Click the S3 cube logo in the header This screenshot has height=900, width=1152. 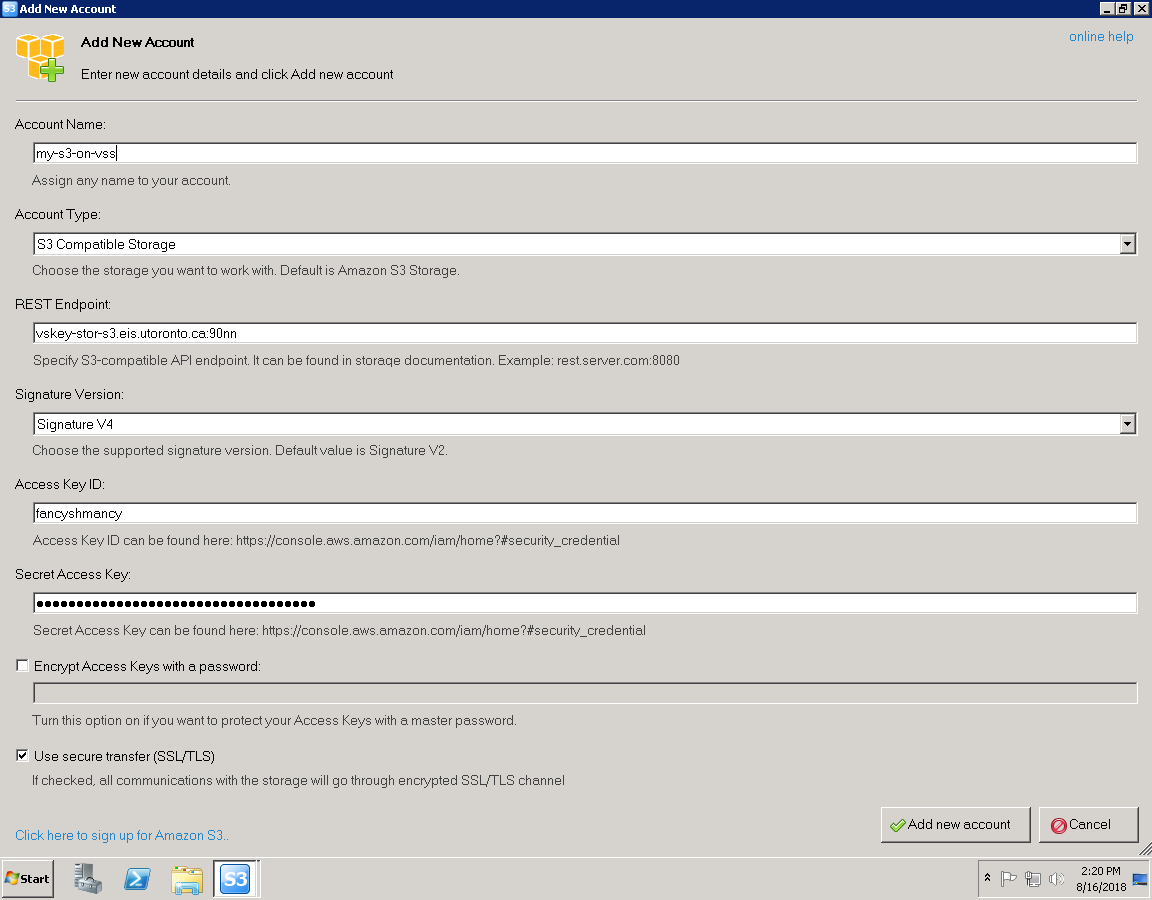40,58
